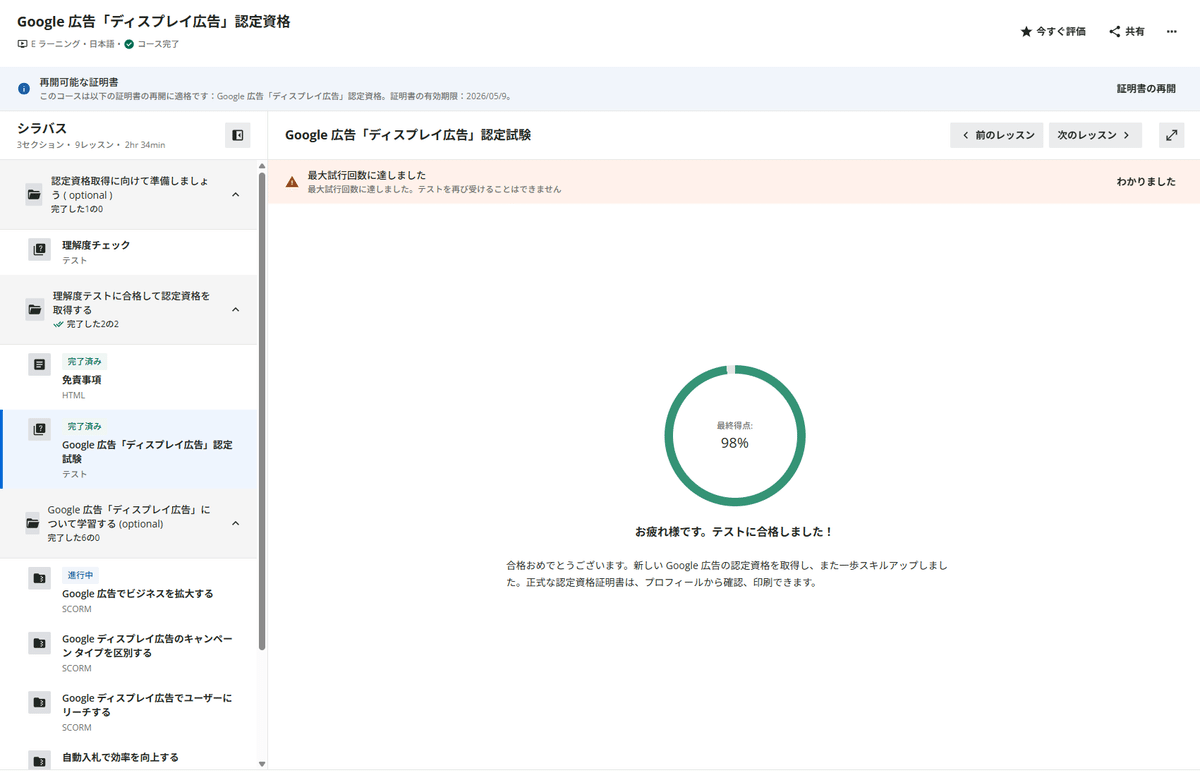
Task: Expand lesson to fullscreen view
Action: pyautogui.click(x=1172, y=135)
